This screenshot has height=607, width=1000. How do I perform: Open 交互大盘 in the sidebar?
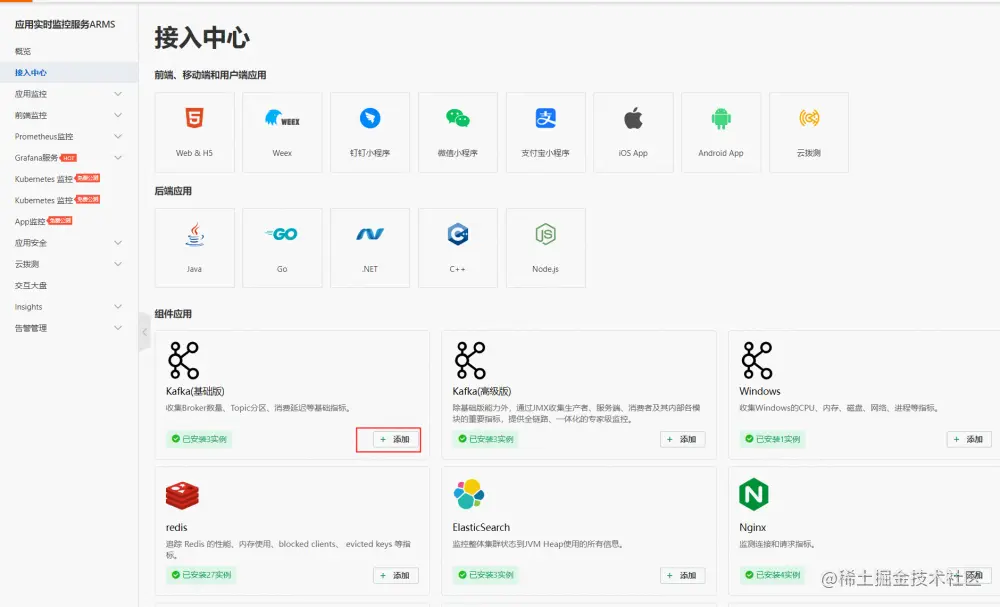coord(31,286)
